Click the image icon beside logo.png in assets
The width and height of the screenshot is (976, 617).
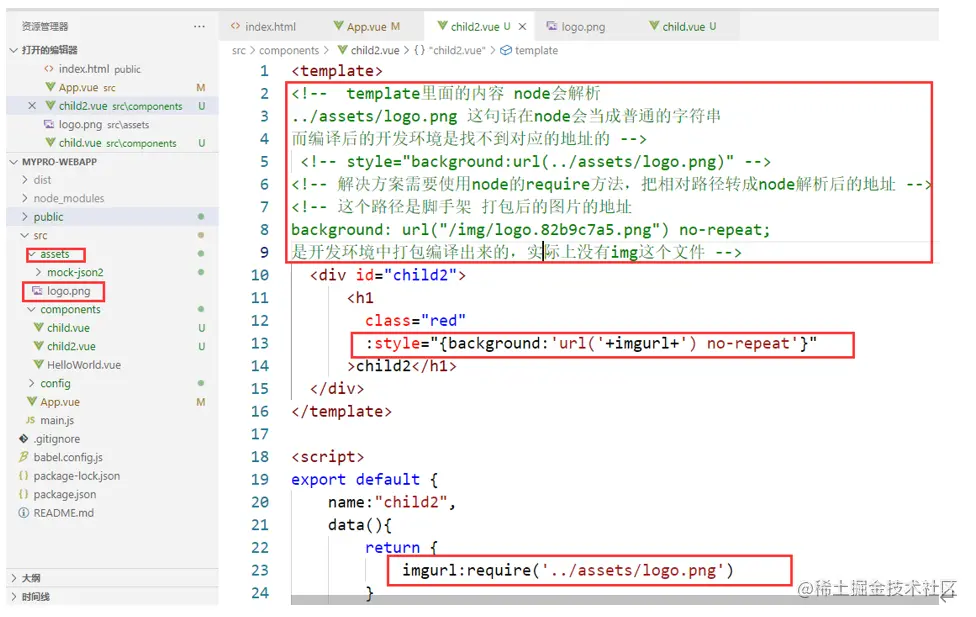(37, 291)
